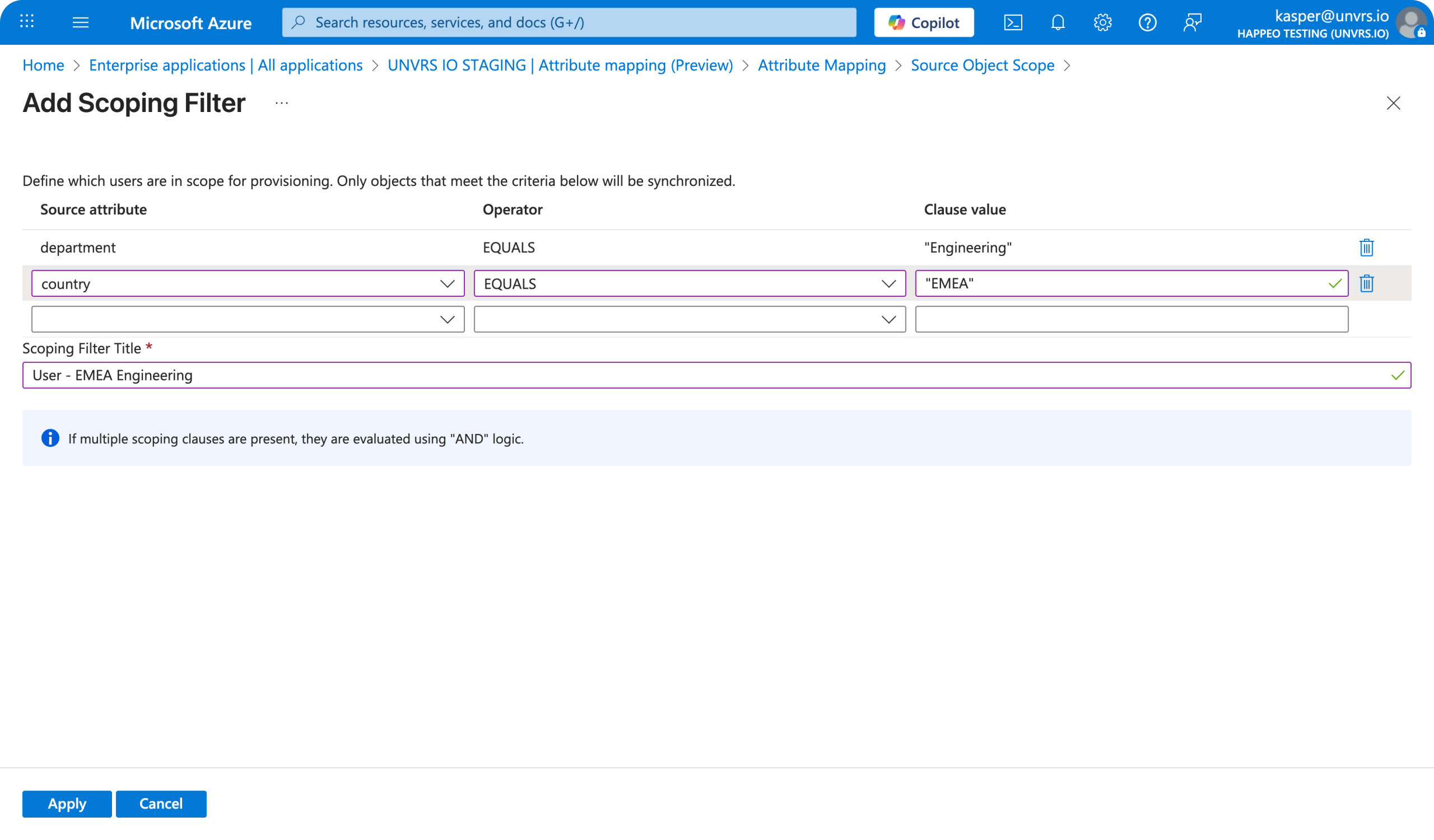Open the Cloud Shell terminal

click(1013, 22)
